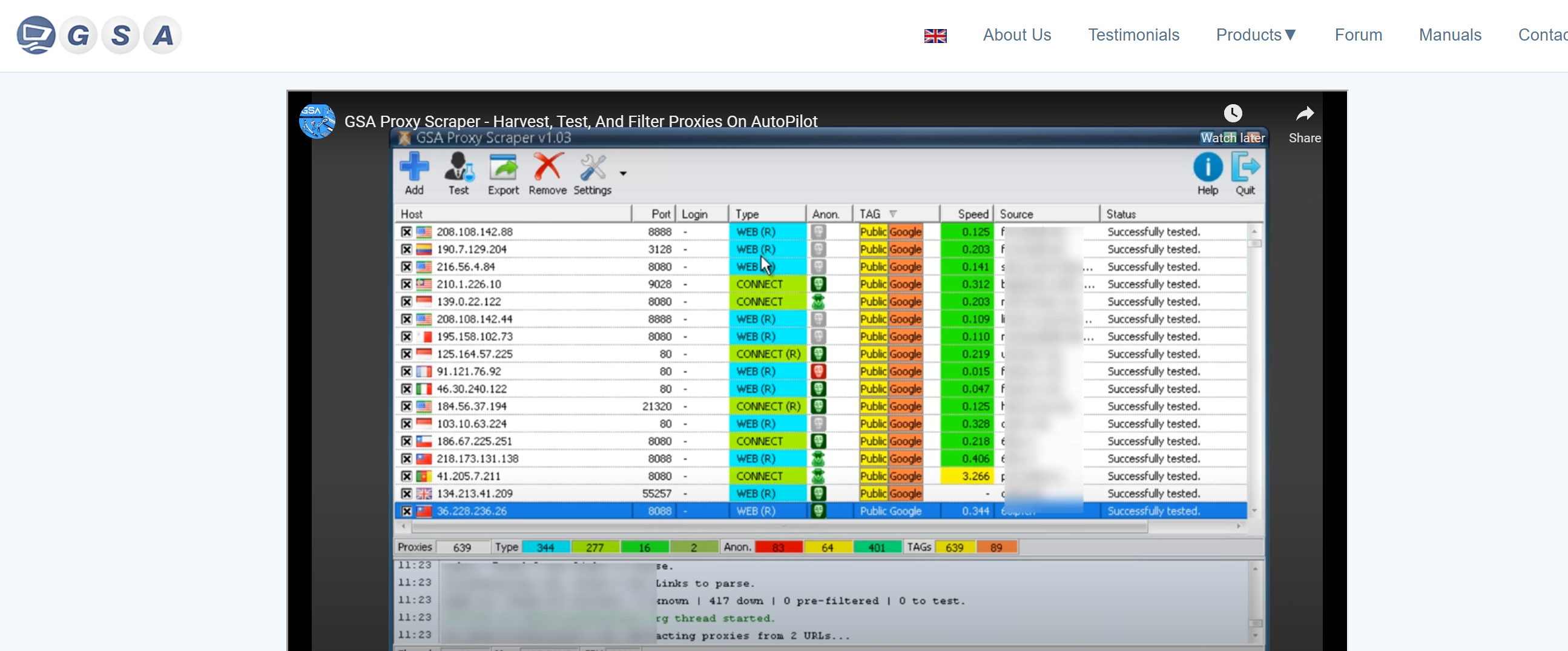Click anonymity icon for 208.108.142.88

tap(819, 231)
